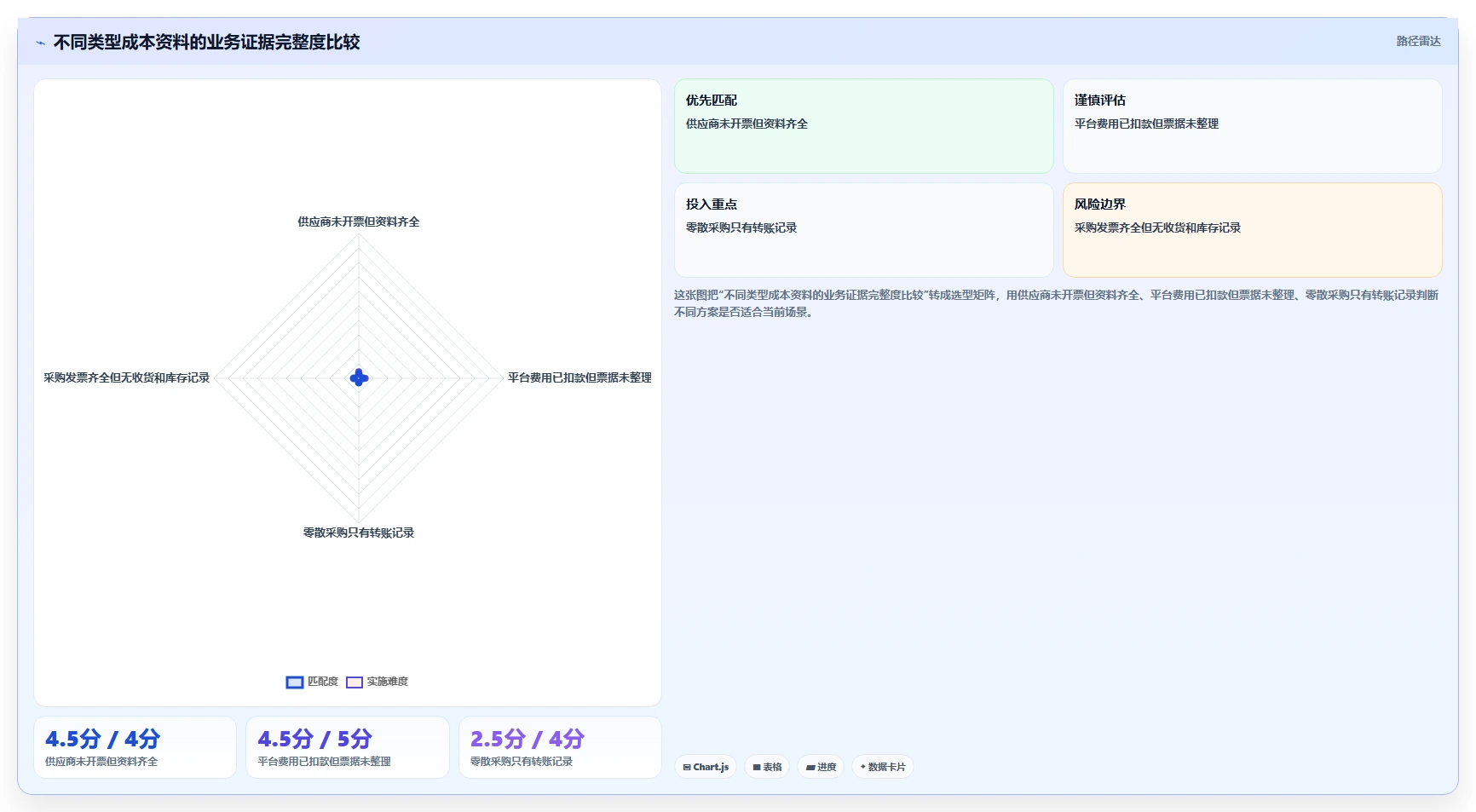Click the page title 不同类型成本资料的业务证据完整度比较
The image size is (1476, 812).
tap(207, 43)
